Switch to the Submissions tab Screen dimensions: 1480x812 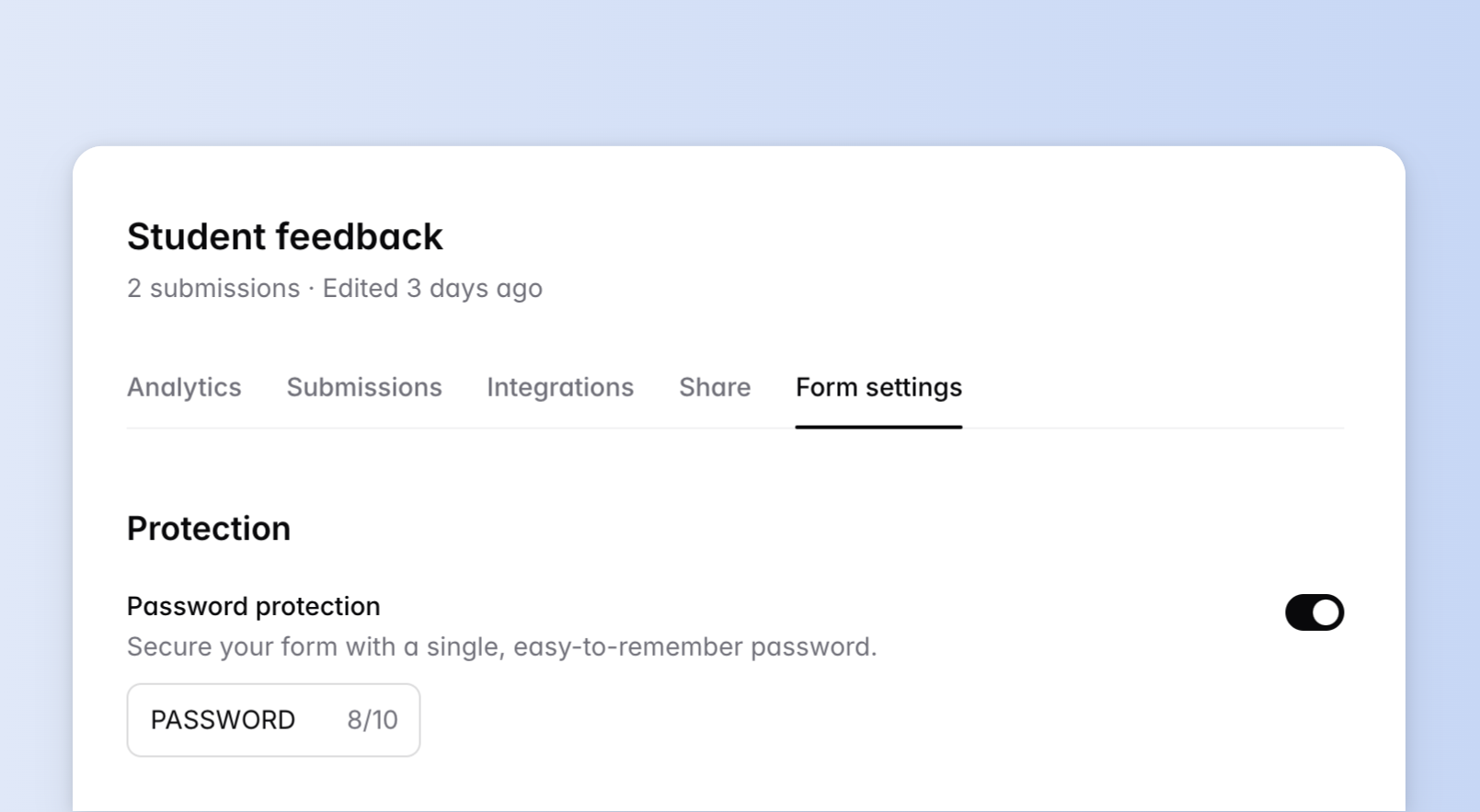(364, 387)
